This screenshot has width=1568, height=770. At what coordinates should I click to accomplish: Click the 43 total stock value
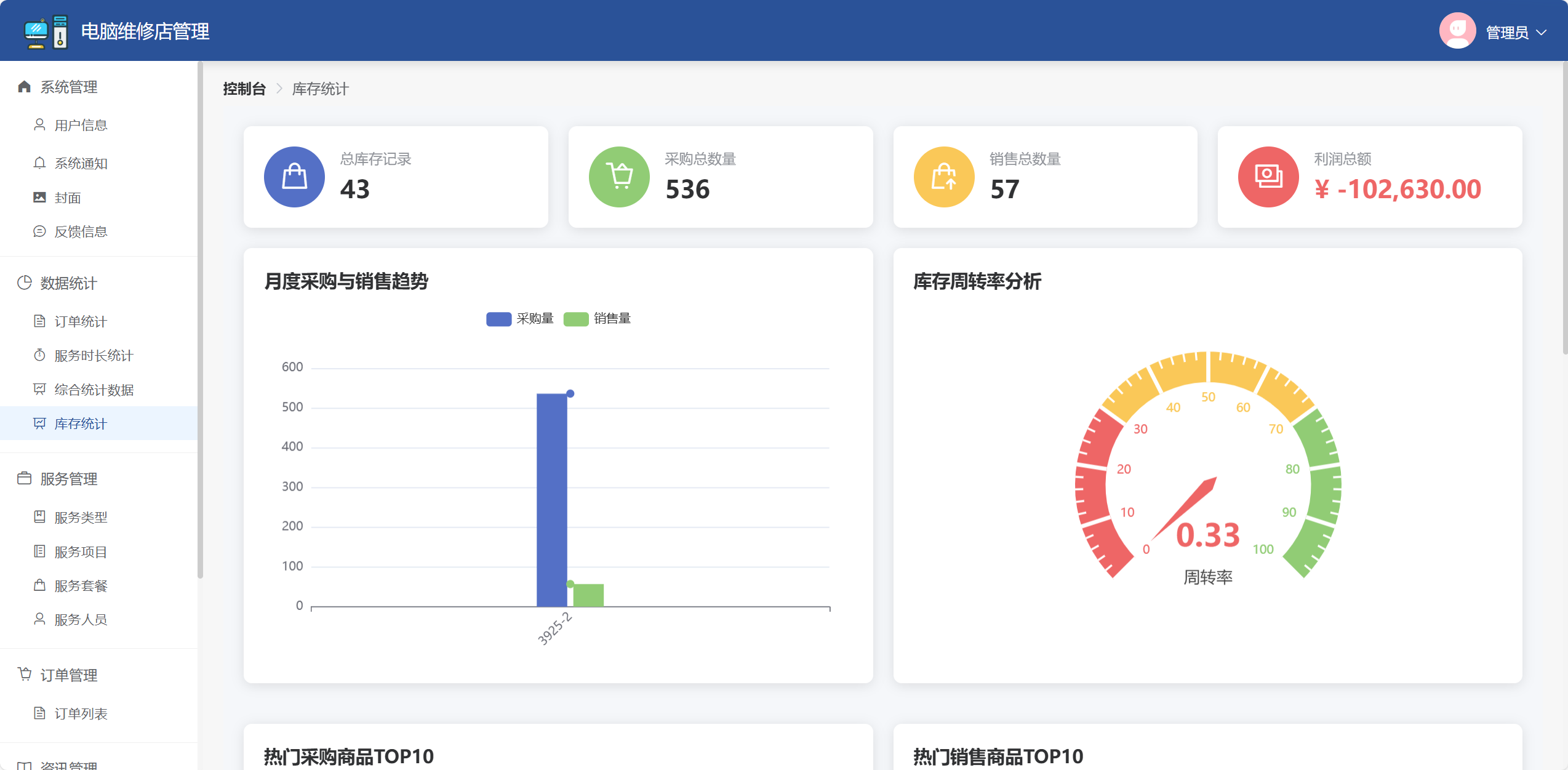click(x=355, y=189)
